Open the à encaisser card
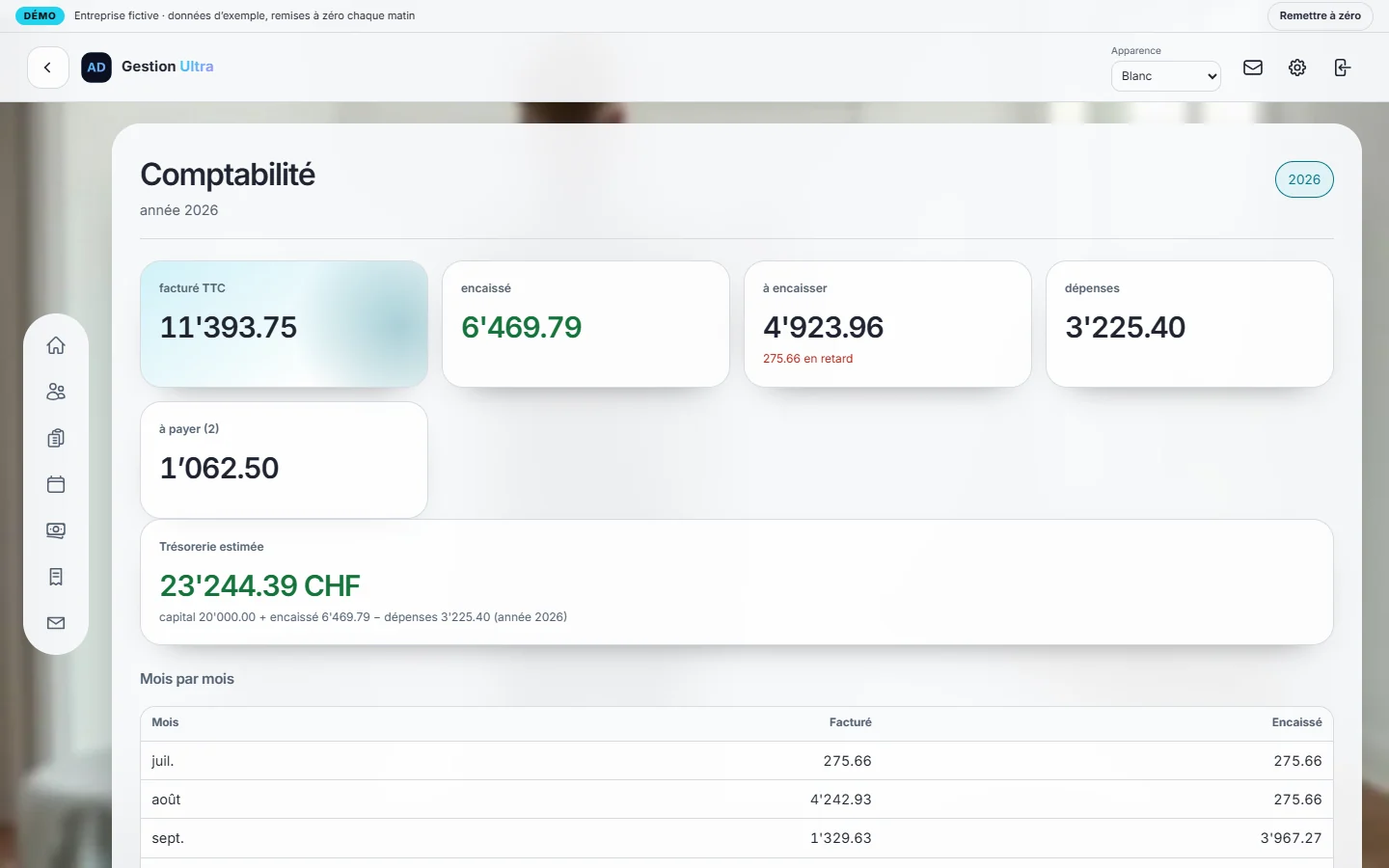1389x868 pixels. (x=887, y=324)
